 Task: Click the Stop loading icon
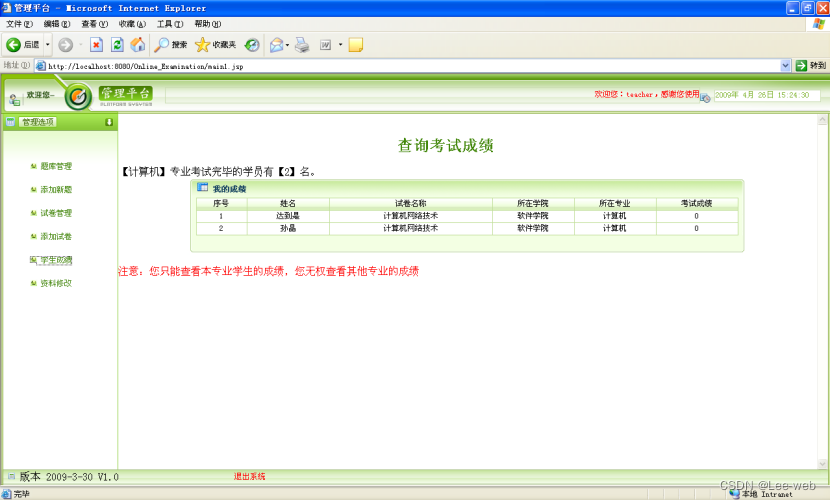(96, 45)
